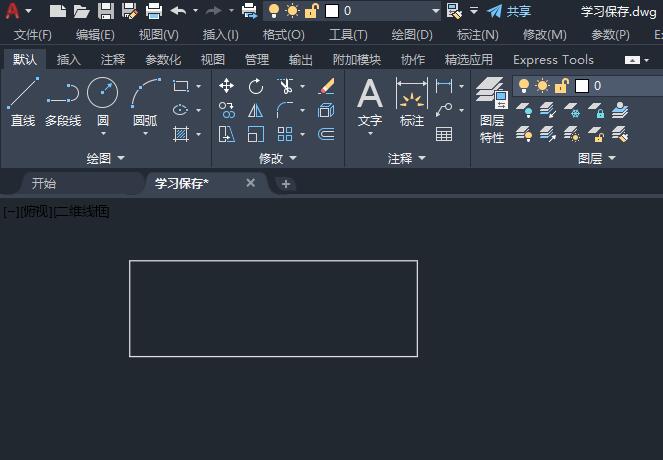The image size is (663, 460).
Task: Click the Save As icon
Action: click(x=130, y=11)
